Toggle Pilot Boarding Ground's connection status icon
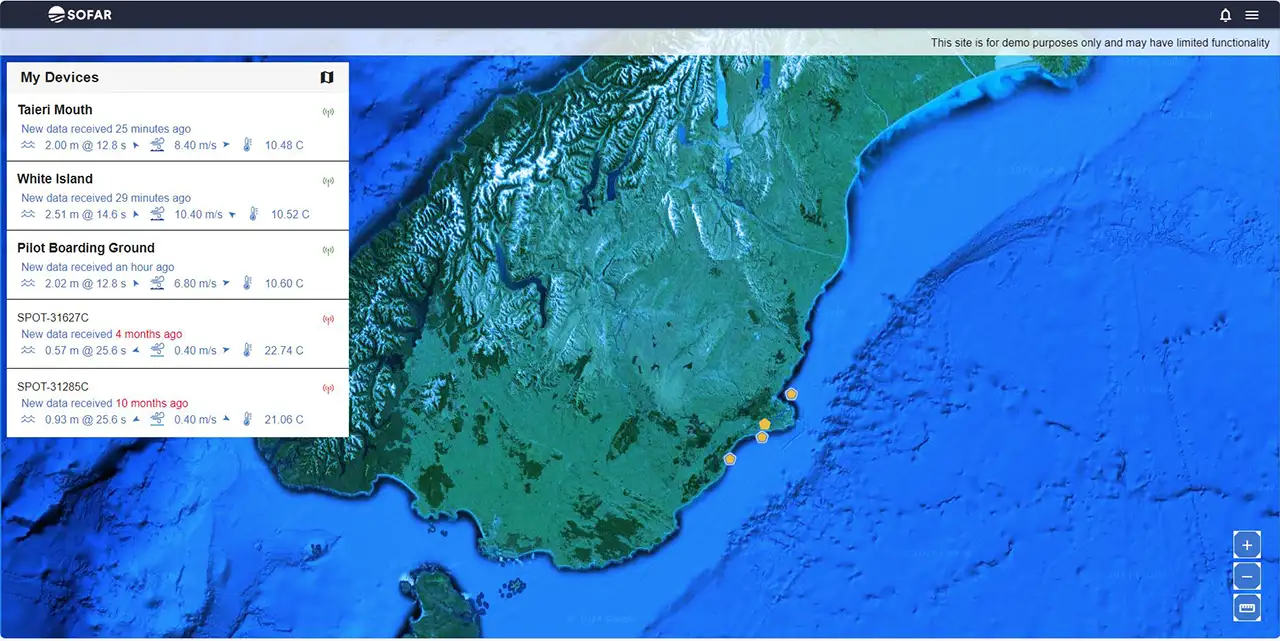This screenshot has width=1280, height=641. (x=328, y=250)
